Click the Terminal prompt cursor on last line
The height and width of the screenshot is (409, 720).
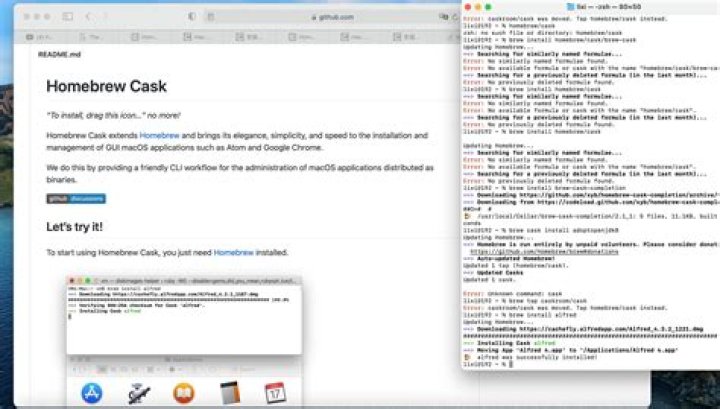click(511, 364)
